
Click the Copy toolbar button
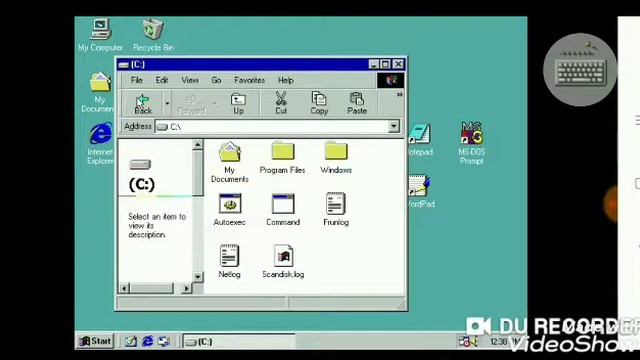pos(319,104)
